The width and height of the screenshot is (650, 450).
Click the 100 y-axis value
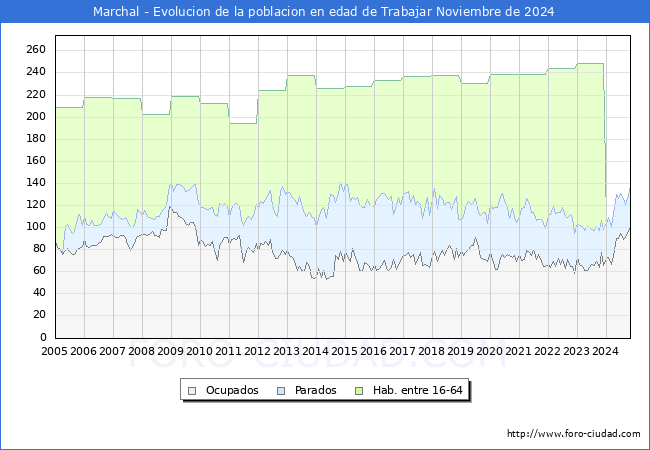tap(36, 227)
